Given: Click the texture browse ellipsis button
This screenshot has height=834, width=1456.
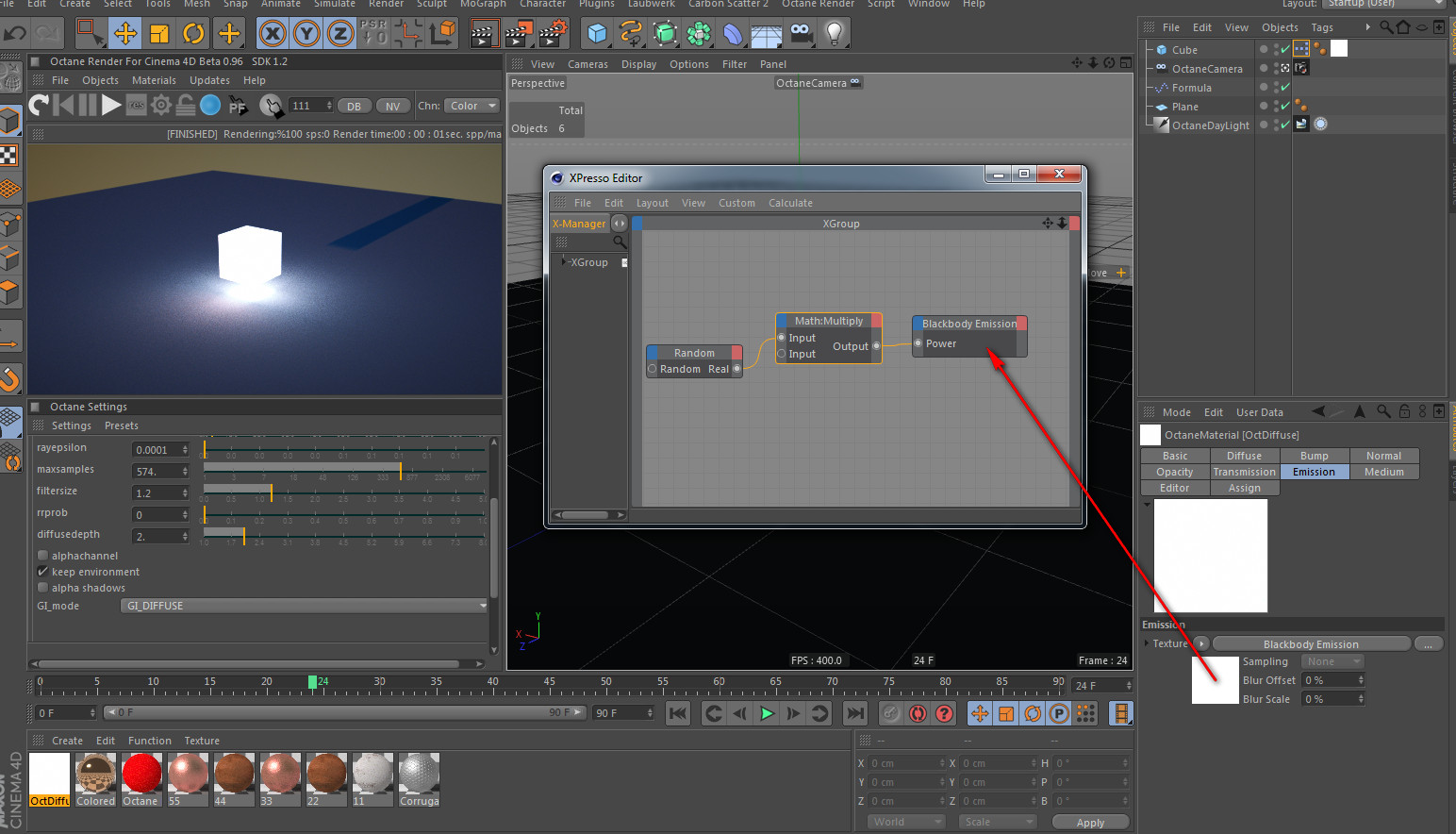Looking at the screenshot, I should 1429,643.
